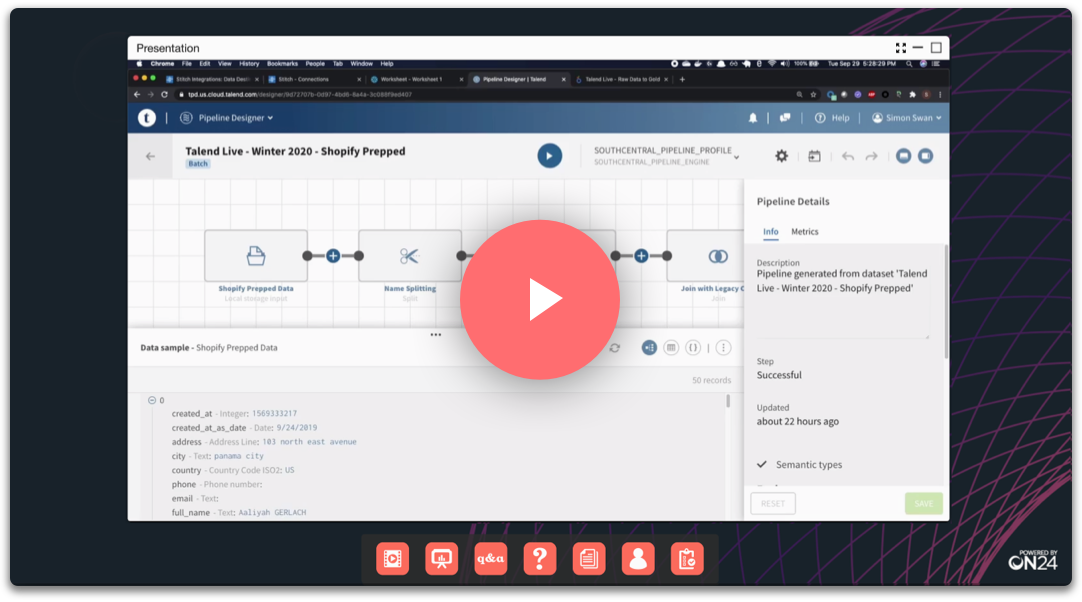Screen dimensions: 1082x602
Task: Open the resources document widget in the dock
Action: 589,559
